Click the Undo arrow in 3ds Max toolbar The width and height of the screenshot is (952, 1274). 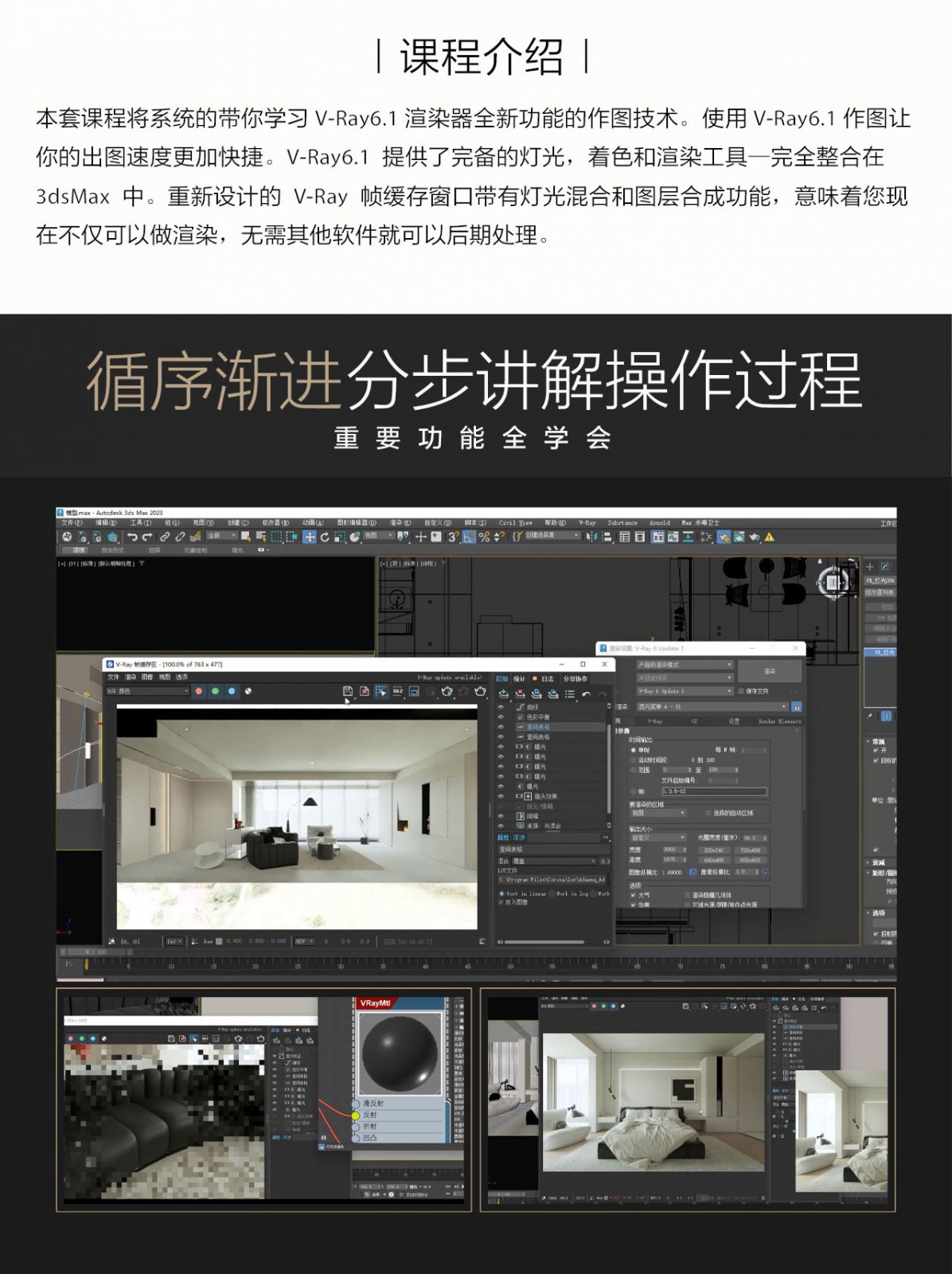132,537
